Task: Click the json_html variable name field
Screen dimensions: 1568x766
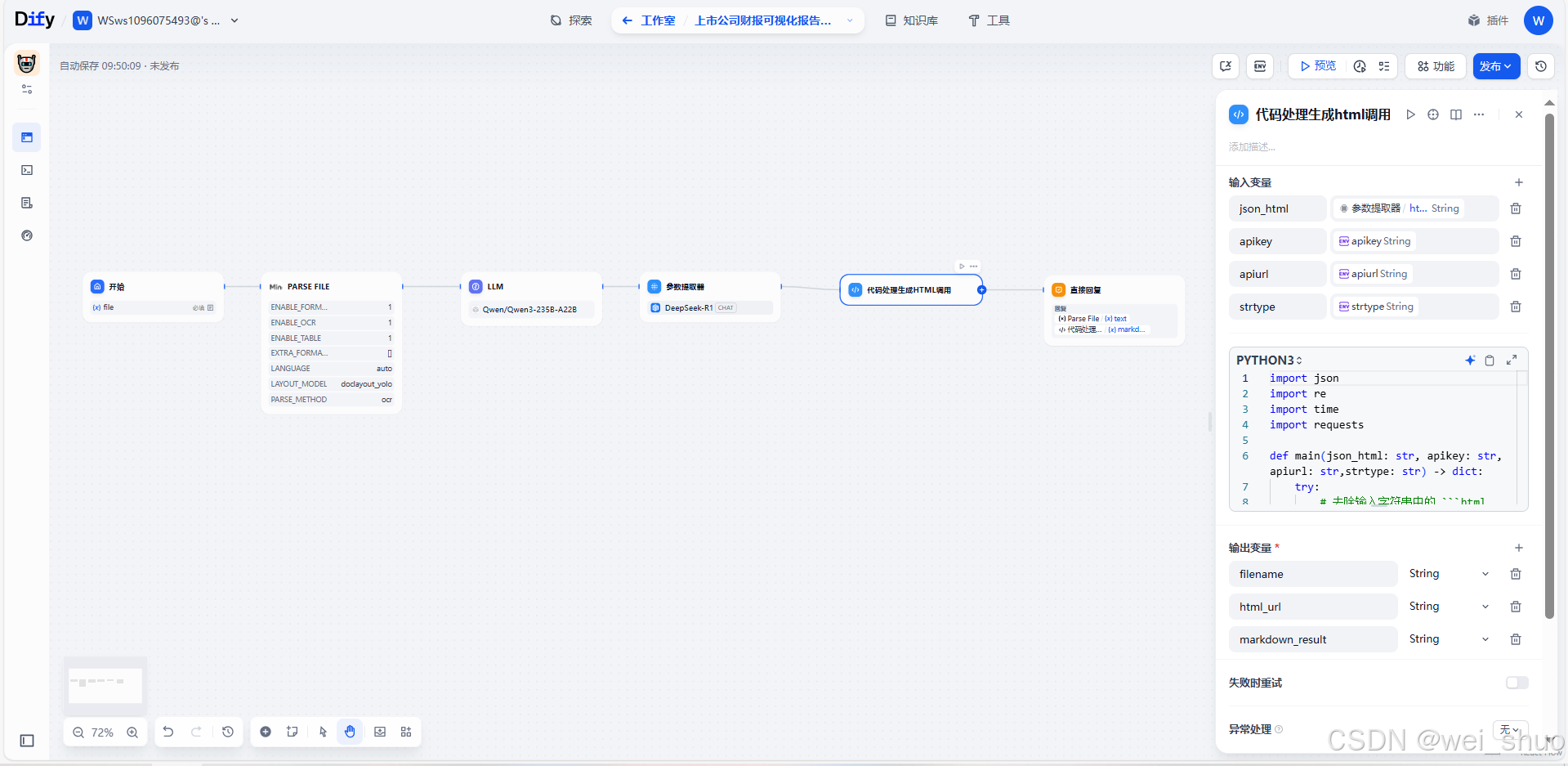Action: tap(1278, 208)
